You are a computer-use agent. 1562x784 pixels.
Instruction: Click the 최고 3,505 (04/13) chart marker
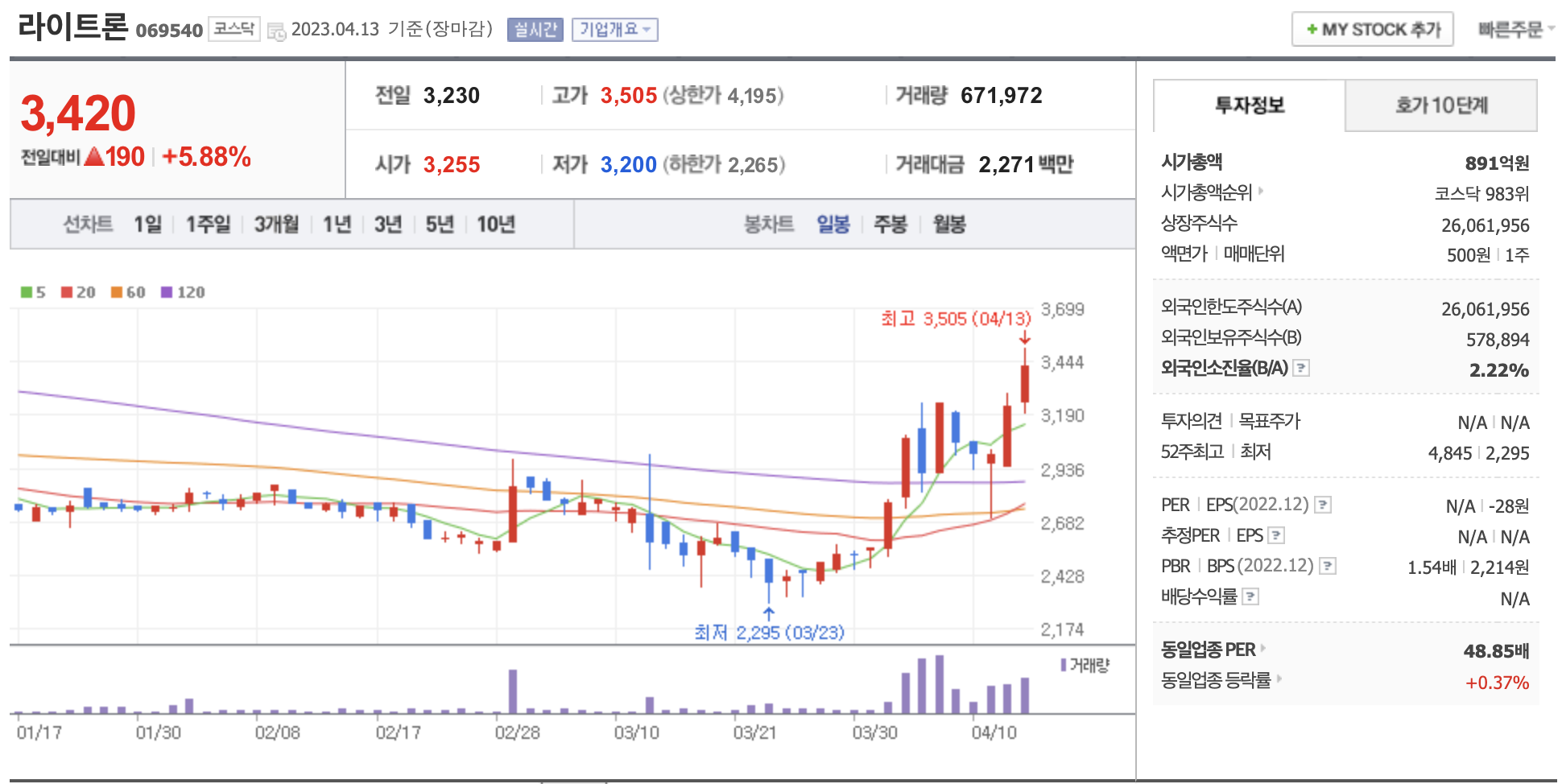955,319
